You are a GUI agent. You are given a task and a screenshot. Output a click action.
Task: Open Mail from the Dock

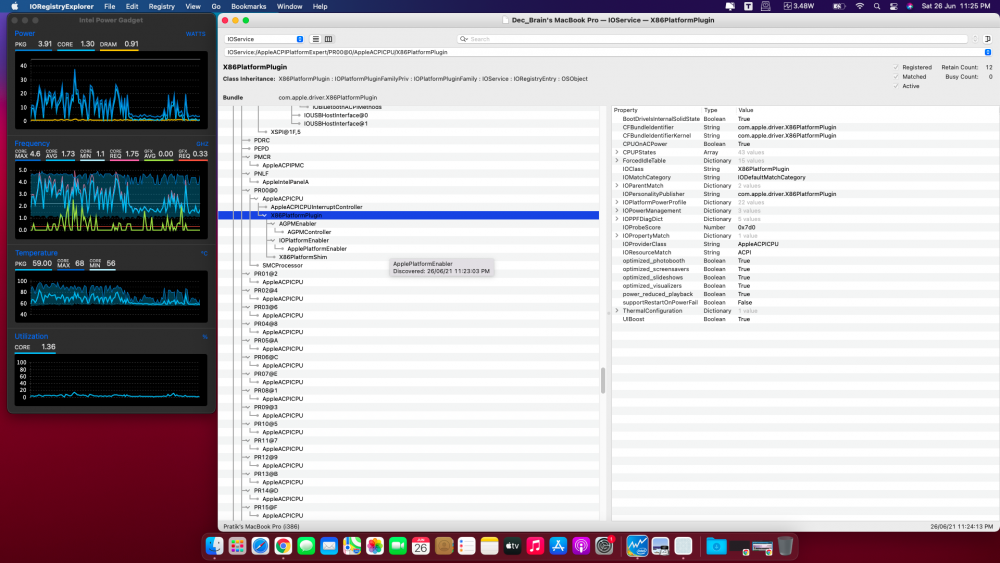329,546
